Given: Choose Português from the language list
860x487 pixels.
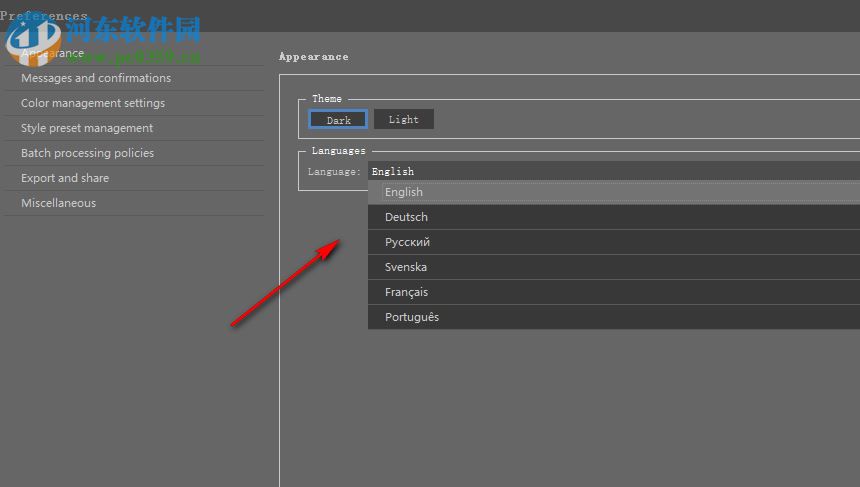Looking at the screenshot, I should pos(614,317).
